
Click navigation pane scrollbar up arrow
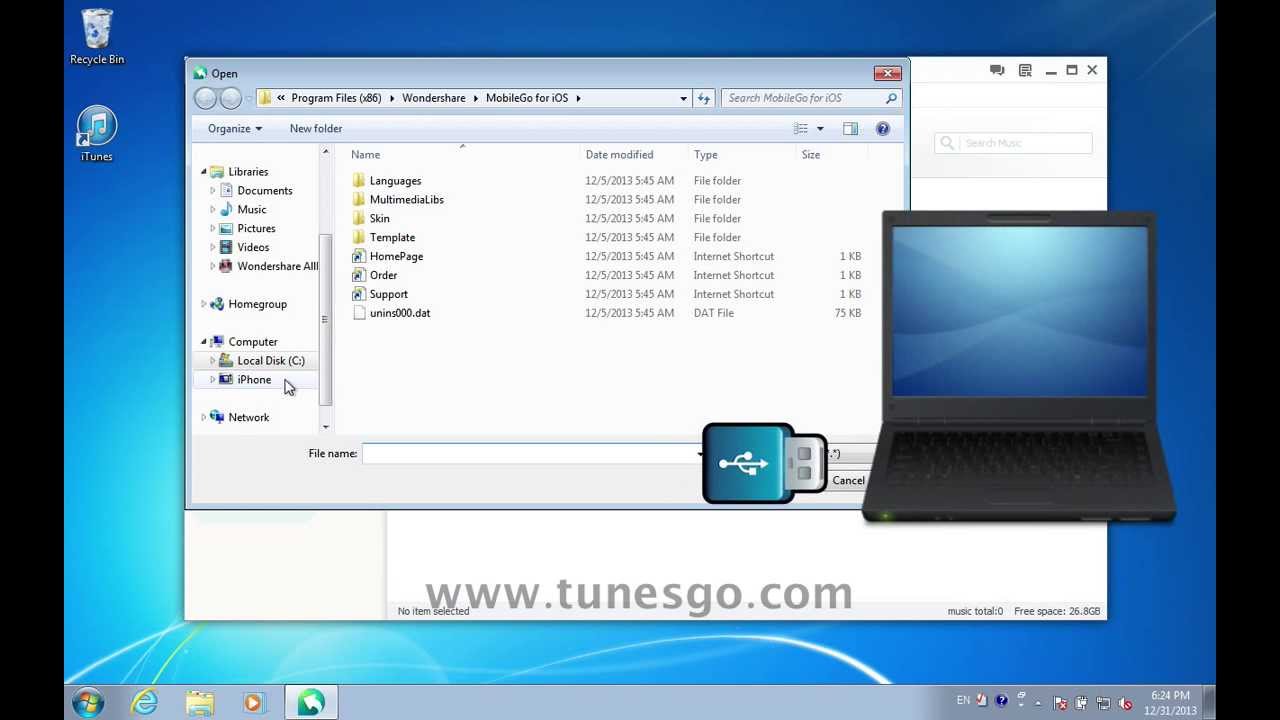click(x=325, y=152)
